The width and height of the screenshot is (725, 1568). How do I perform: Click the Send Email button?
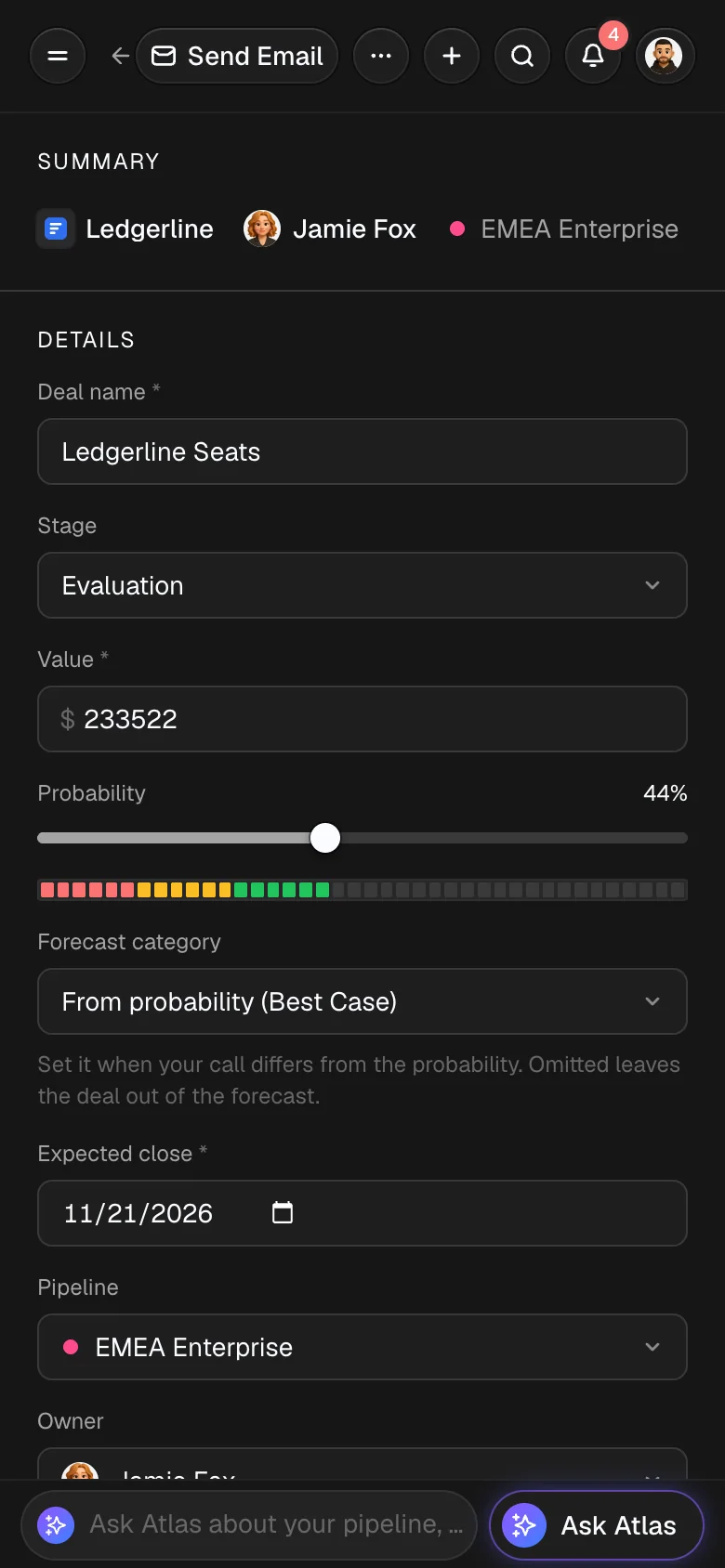[x=237, y=56]
